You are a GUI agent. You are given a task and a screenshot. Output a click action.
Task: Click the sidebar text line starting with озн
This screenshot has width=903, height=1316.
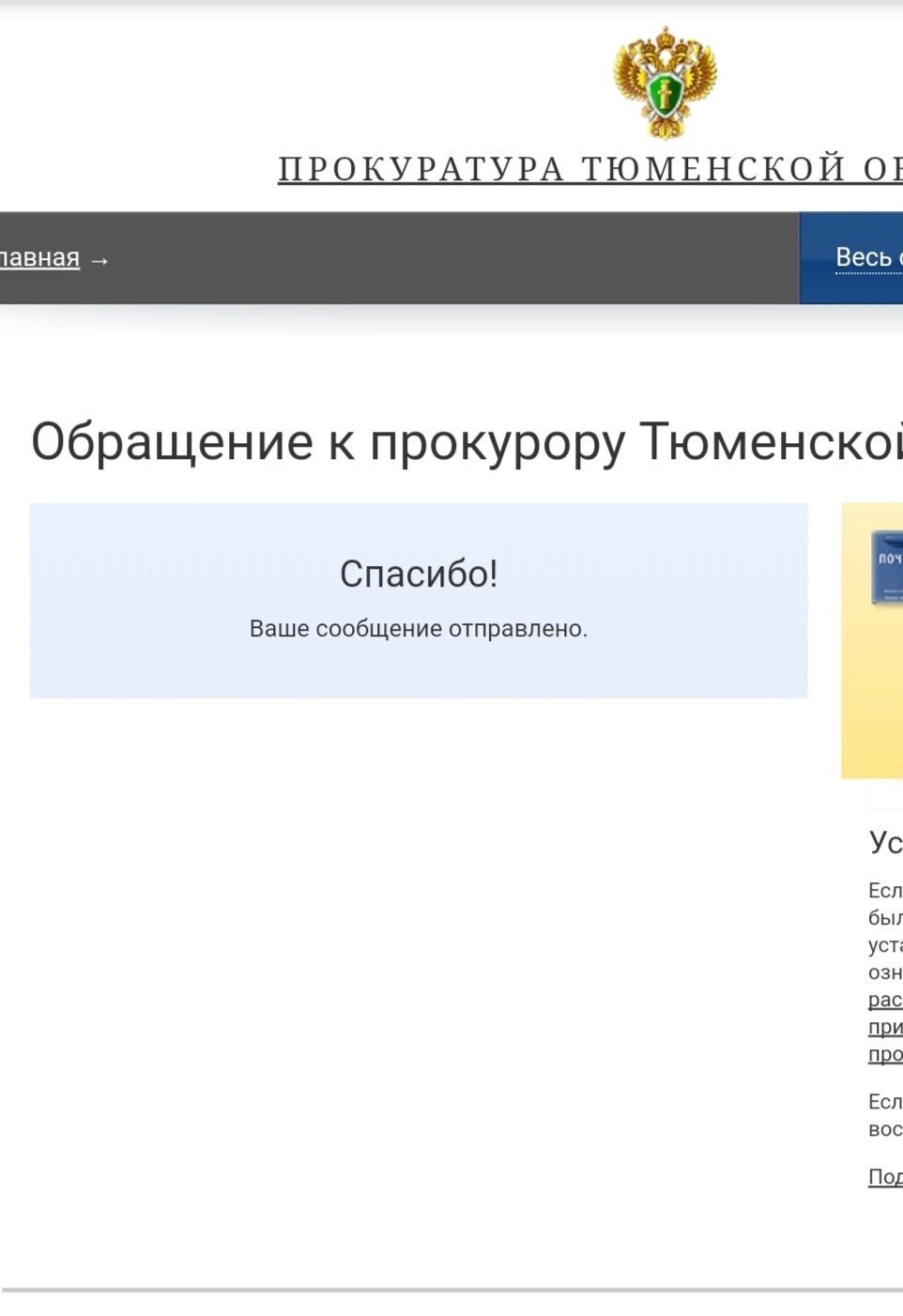coord(885,972)
